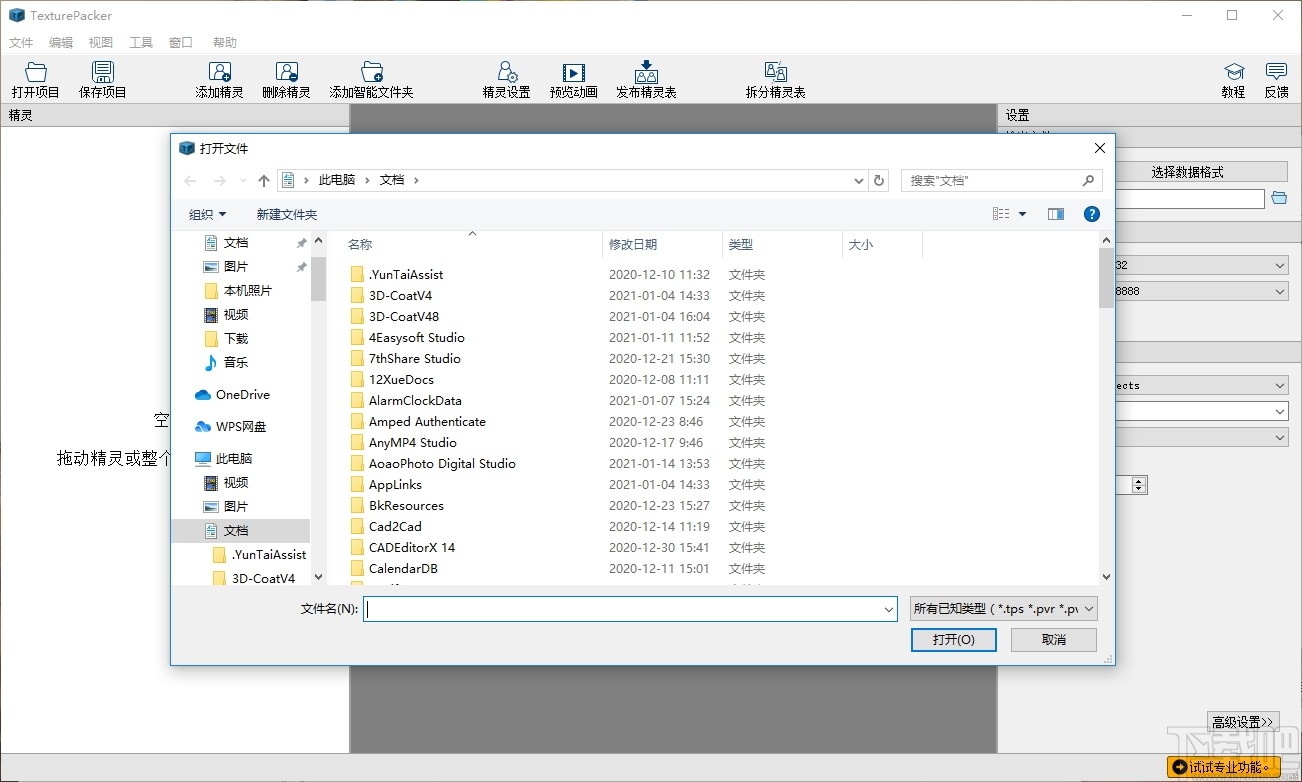The image size is (1302, 782).
Task: Open the Feedback icon
Action: pyautogui.click(x=1276, y=79)
